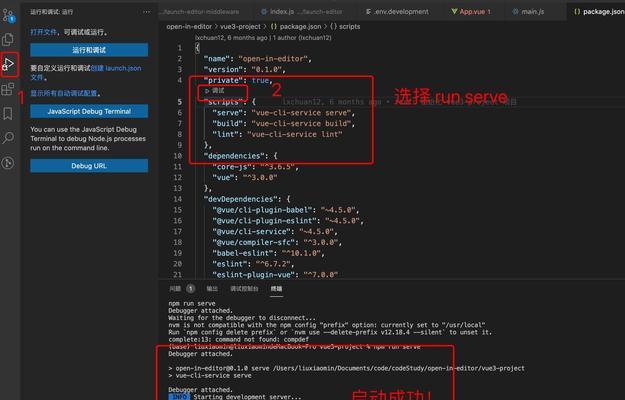
Task: Open the Explorer files icon
Action: pyautogui.click(x=8, y=39)
